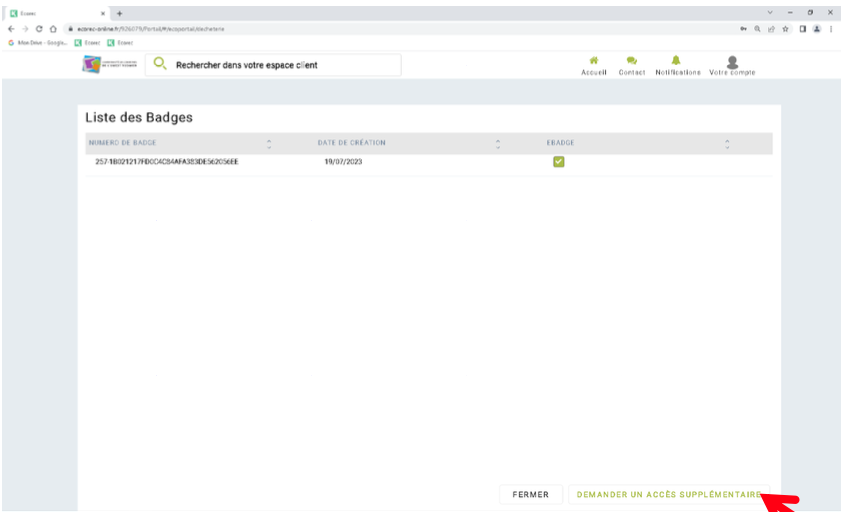Open the Notifications bell icon
The image size is (844, 512).
[677, 61]
